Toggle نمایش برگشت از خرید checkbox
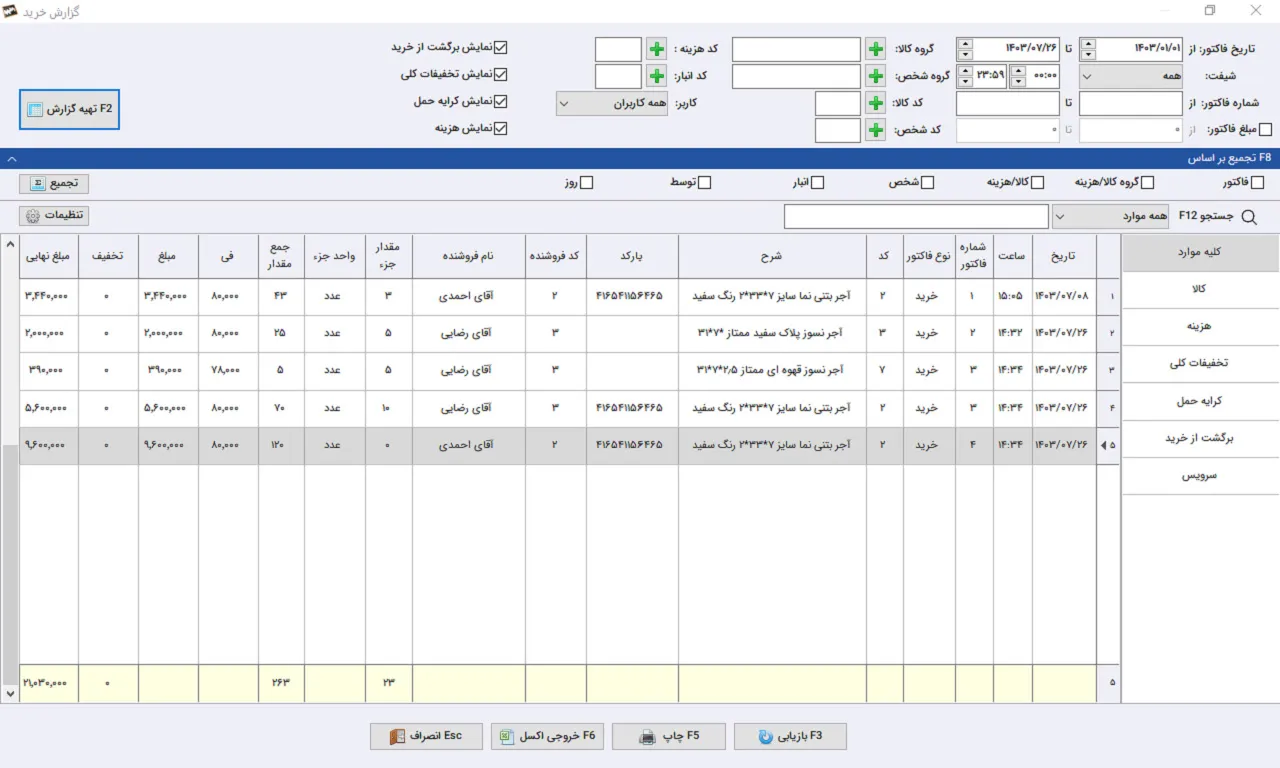The width and height of the screenshot is (1280, 768). [502, 47]
